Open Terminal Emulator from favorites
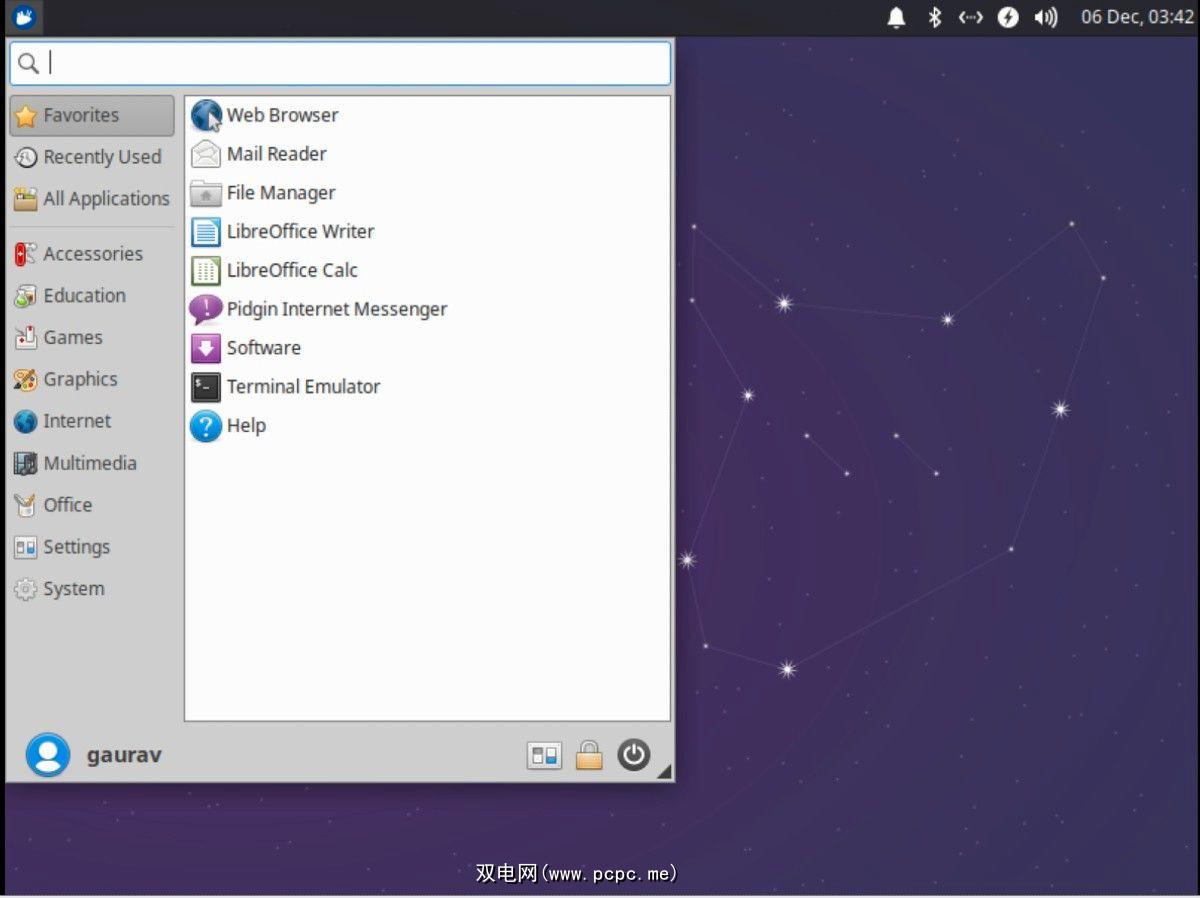This screenshot has height=898, width=1200. (303, 387)
